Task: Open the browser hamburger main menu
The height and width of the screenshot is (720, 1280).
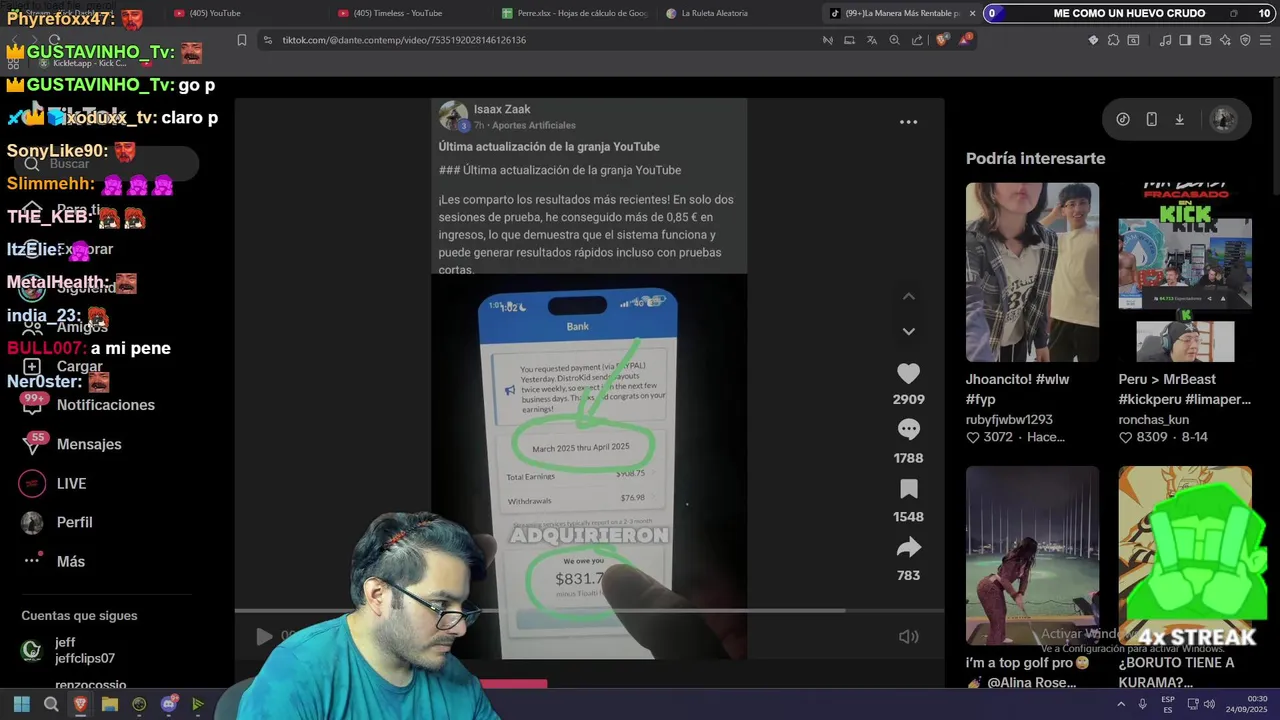Action: click(1265, 40)
